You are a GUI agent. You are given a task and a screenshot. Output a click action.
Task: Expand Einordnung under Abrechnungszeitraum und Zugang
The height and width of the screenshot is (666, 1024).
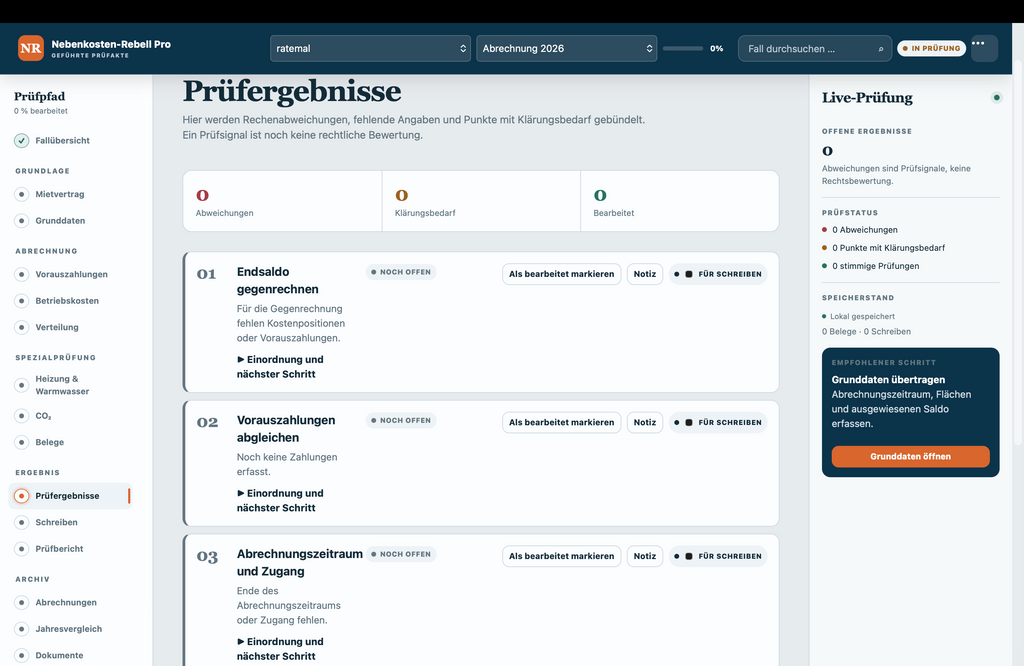click(x=280, y=649)
